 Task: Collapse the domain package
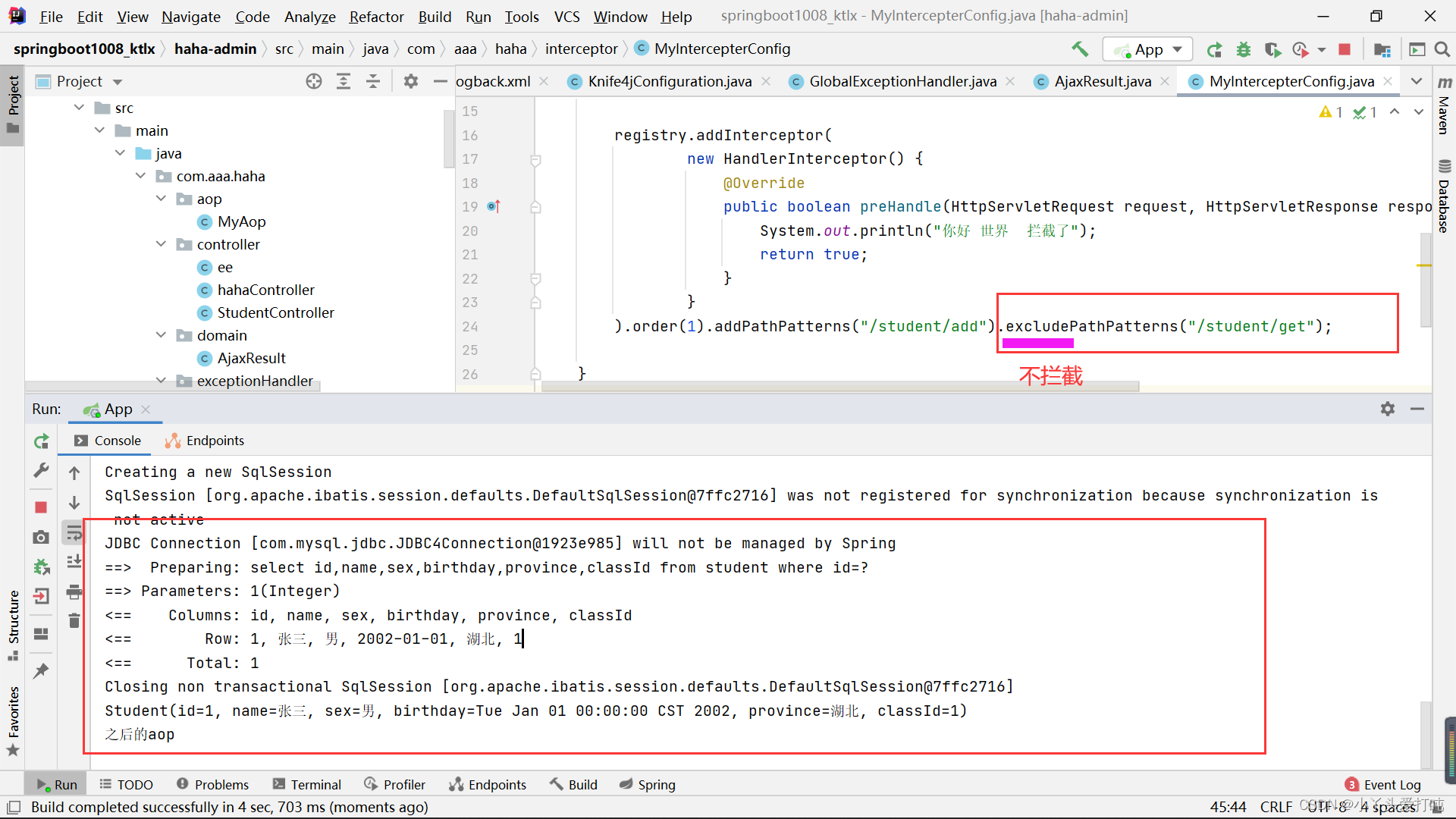pos(162,335)
